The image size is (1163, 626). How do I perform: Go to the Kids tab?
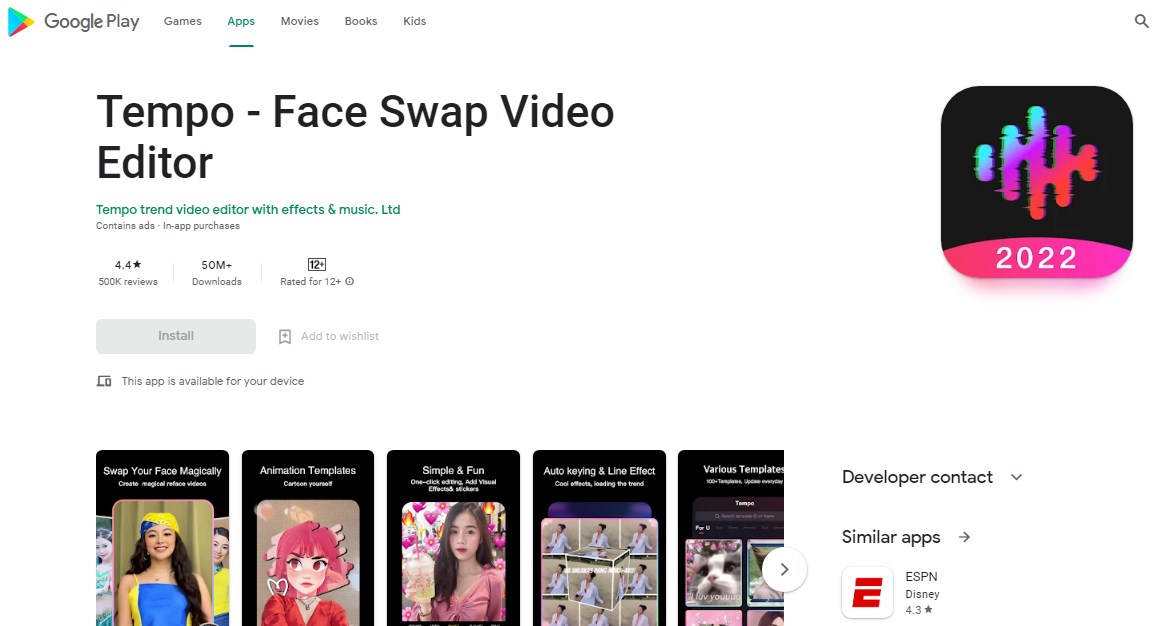point(415,22)
